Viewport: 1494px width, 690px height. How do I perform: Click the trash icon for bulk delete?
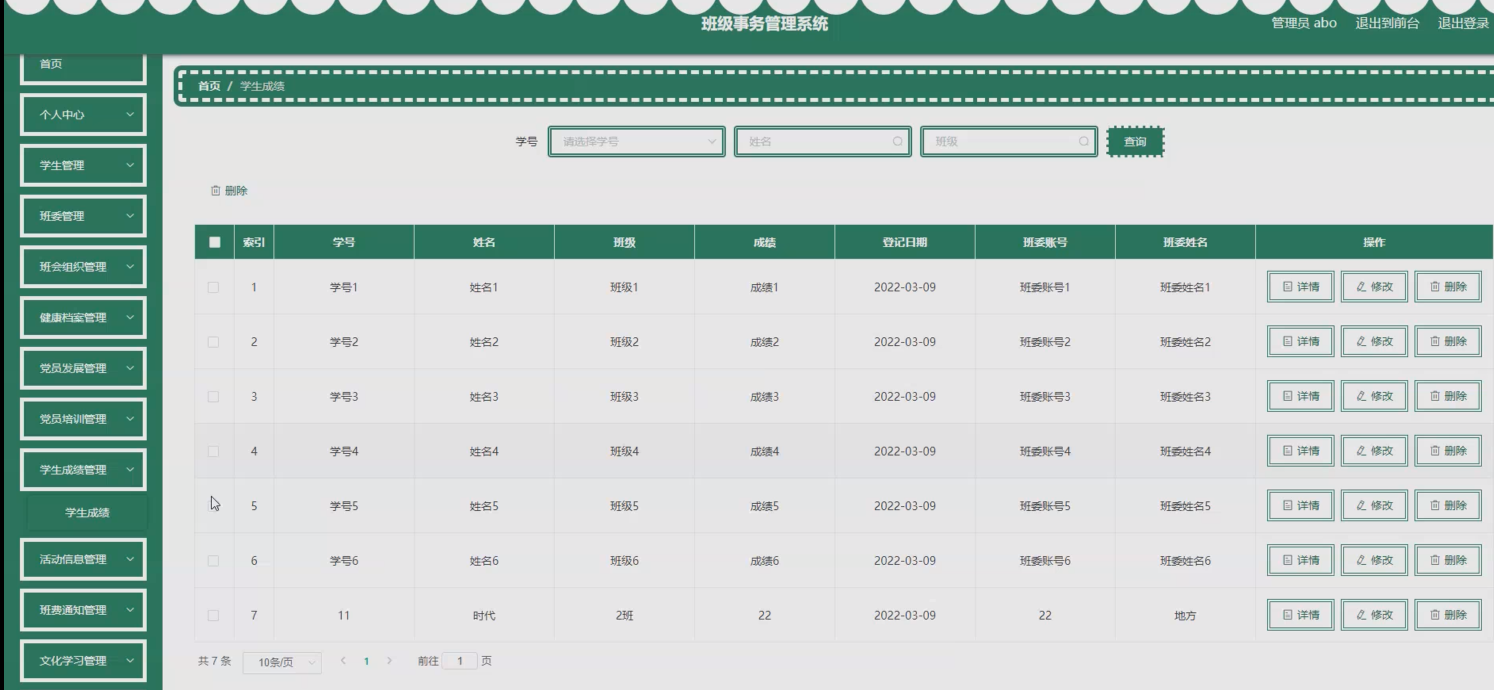pyautogui.click(x=215, y=191)
